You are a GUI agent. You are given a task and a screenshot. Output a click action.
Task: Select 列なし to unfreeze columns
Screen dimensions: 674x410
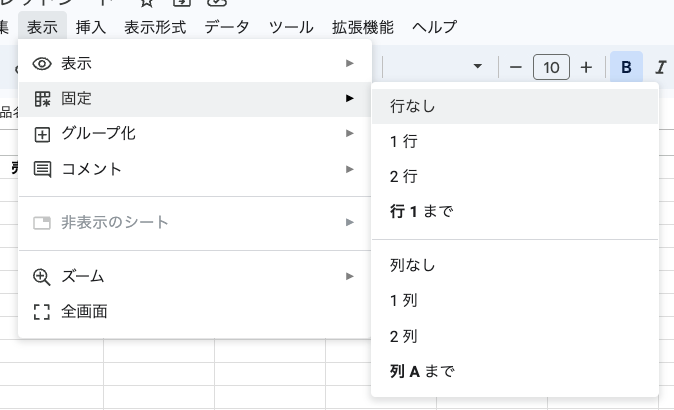(x=413, y=265)
